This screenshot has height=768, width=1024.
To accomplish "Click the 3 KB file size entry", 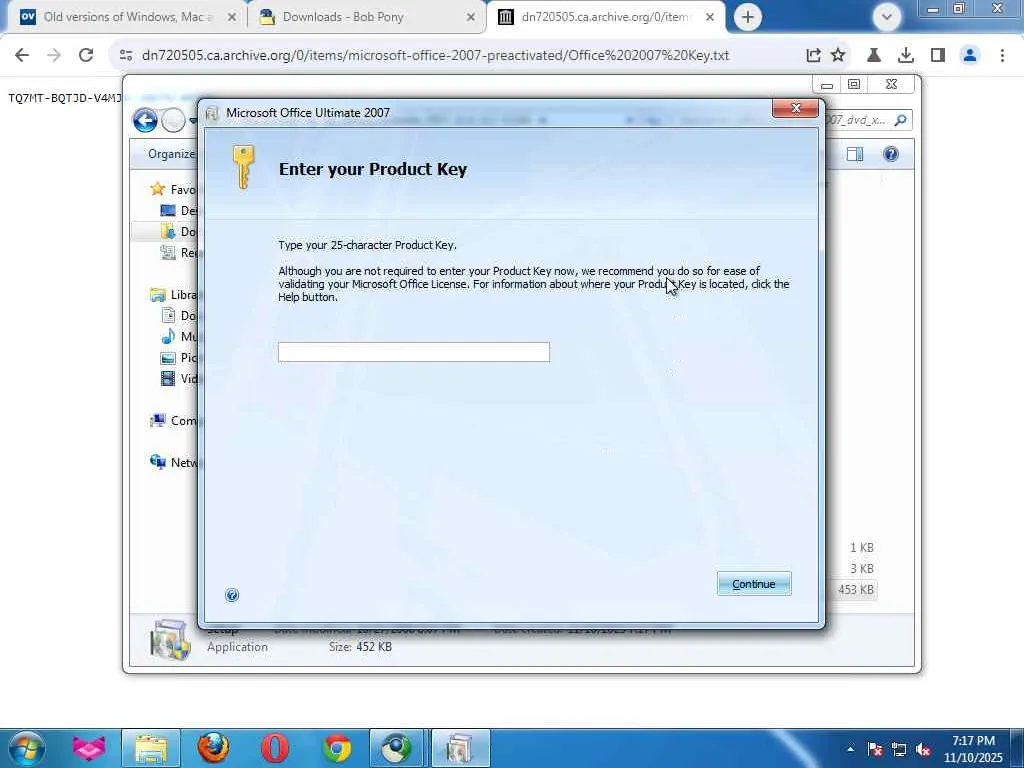I will tap(861, 569).
